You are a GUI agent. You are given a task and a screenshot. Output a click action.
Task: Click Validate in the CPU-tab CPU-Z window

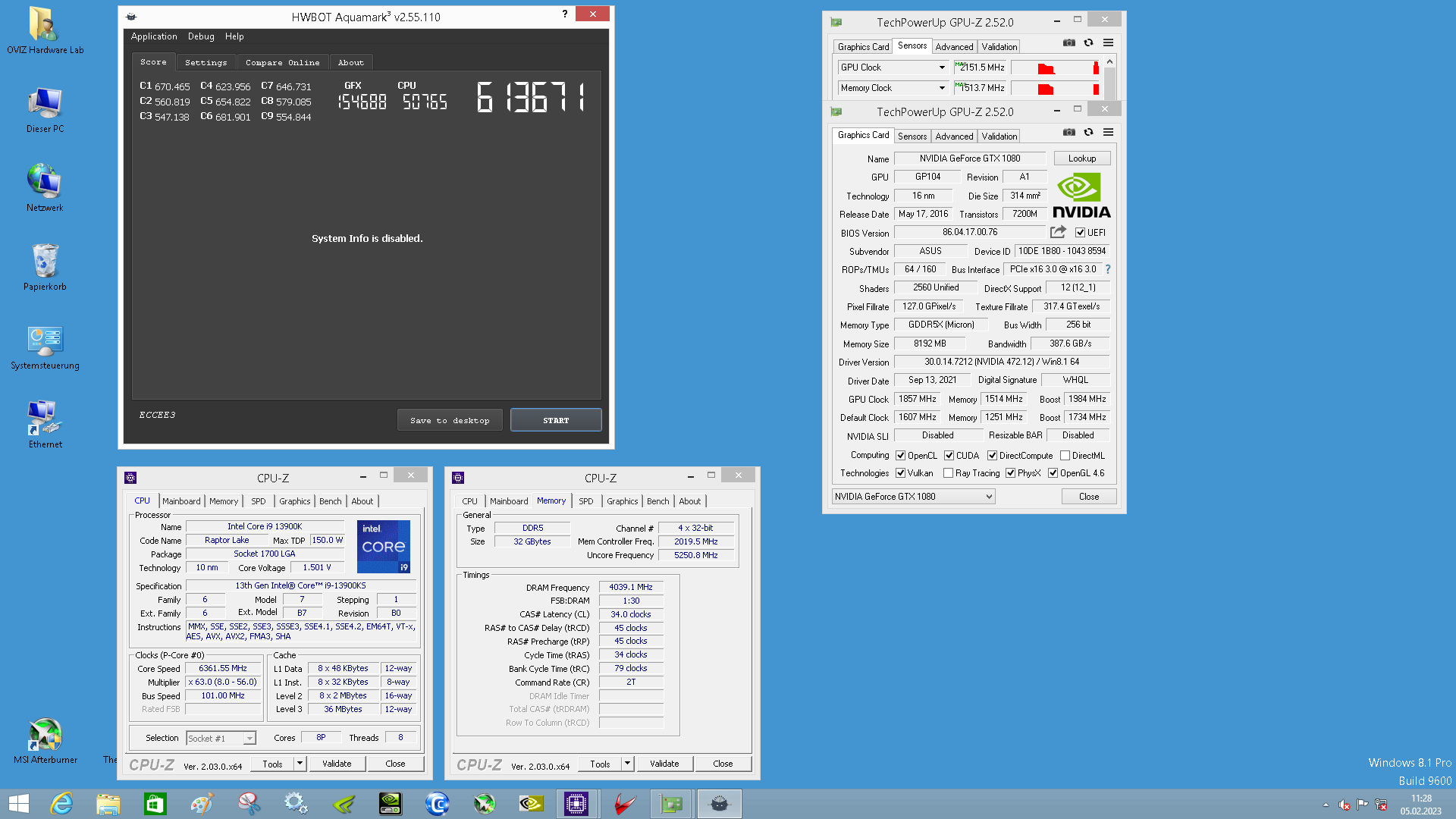click(337, 764)
